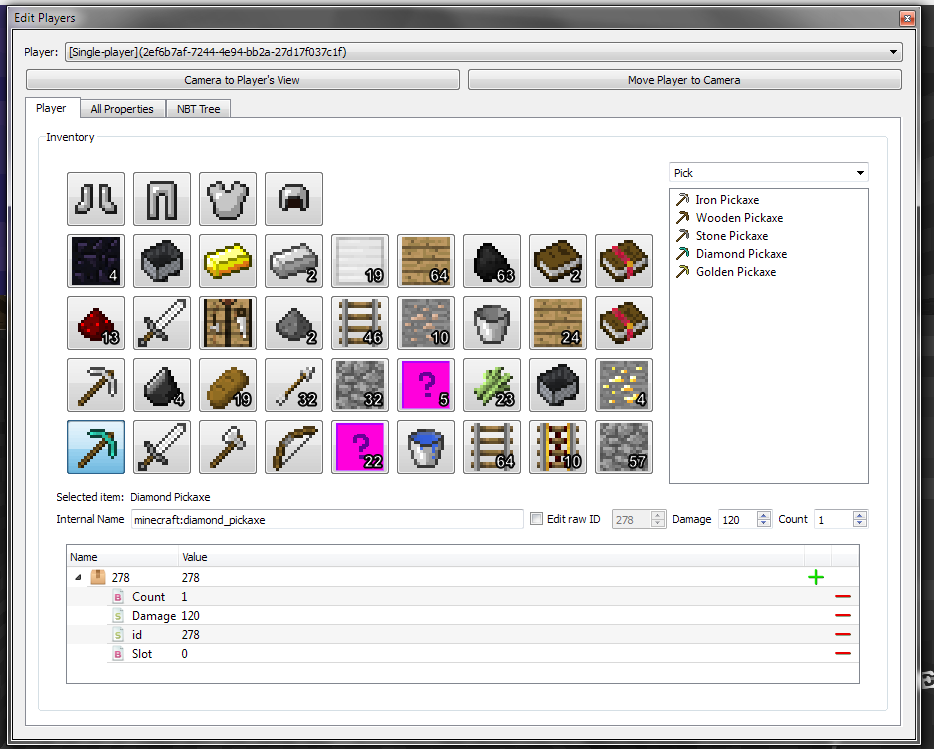Select the obsidian stack of 4
934x749 pixels.
coord(96,261)
